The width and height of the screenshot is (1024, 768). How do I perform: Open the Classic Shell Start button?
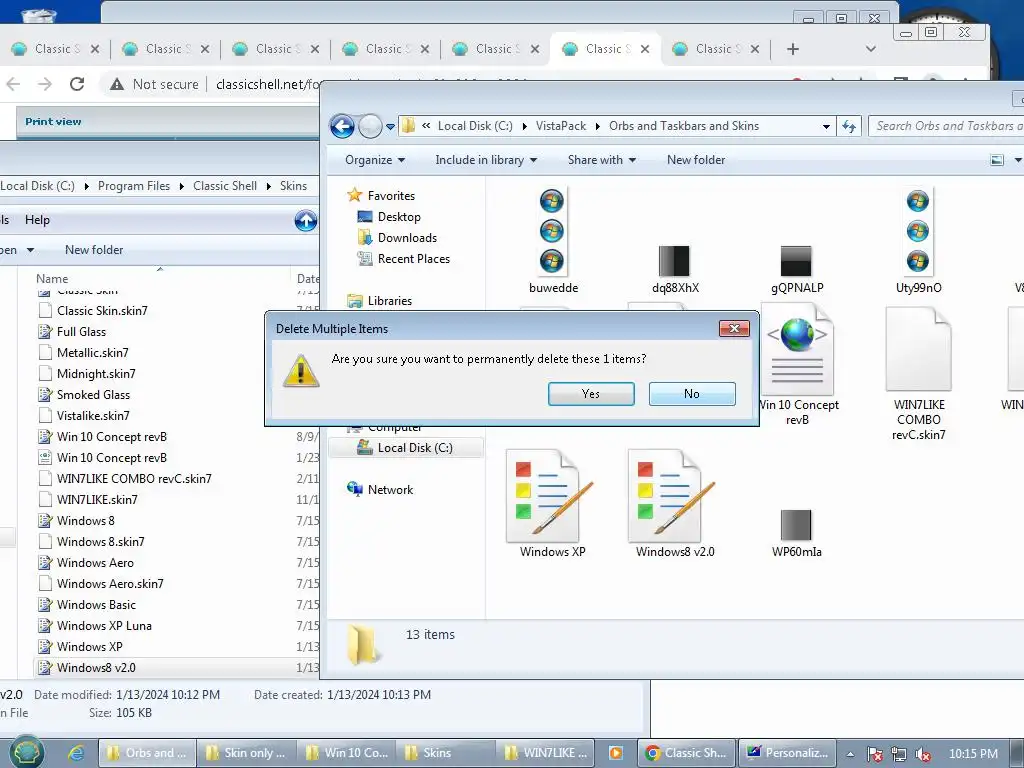pos(25,752)
